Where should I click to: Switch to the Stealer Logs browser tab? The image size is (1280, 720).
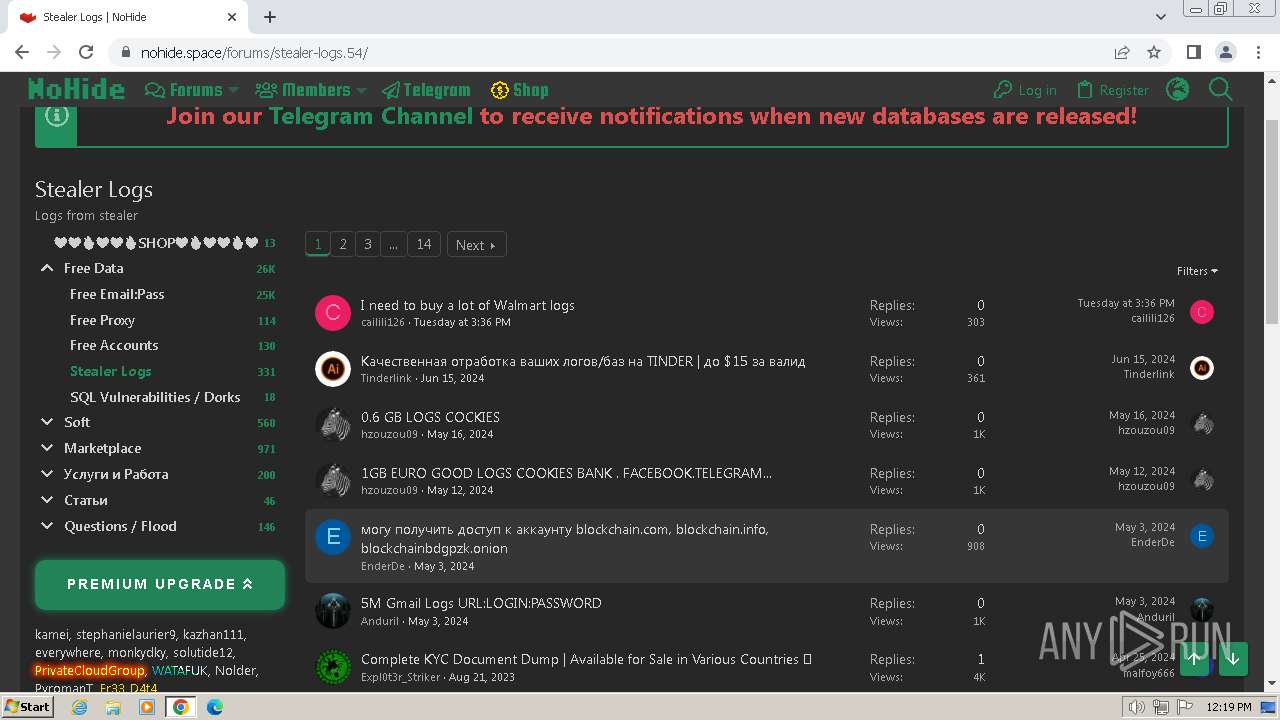127,17
